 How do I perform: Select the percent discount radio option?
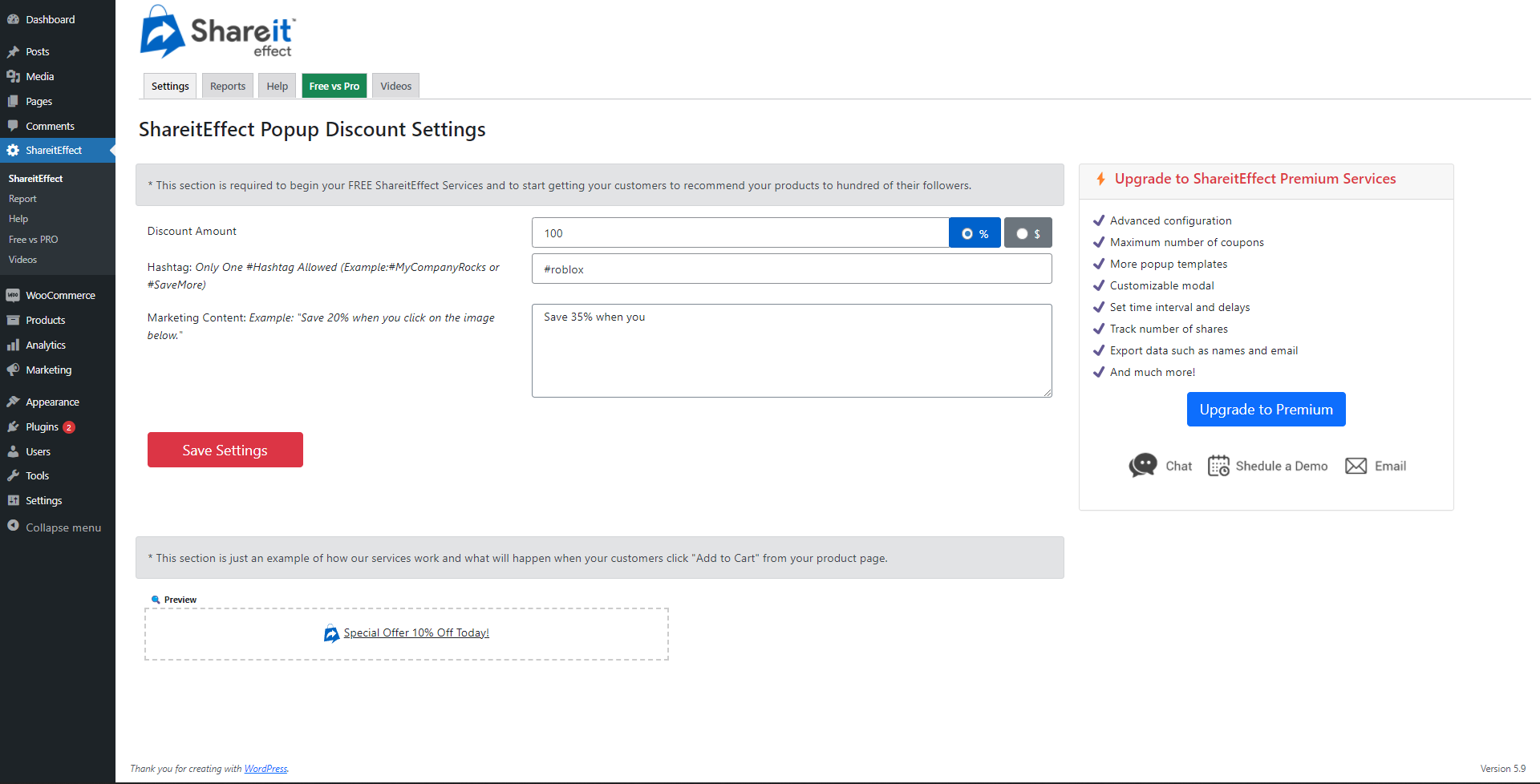[967, 233]
